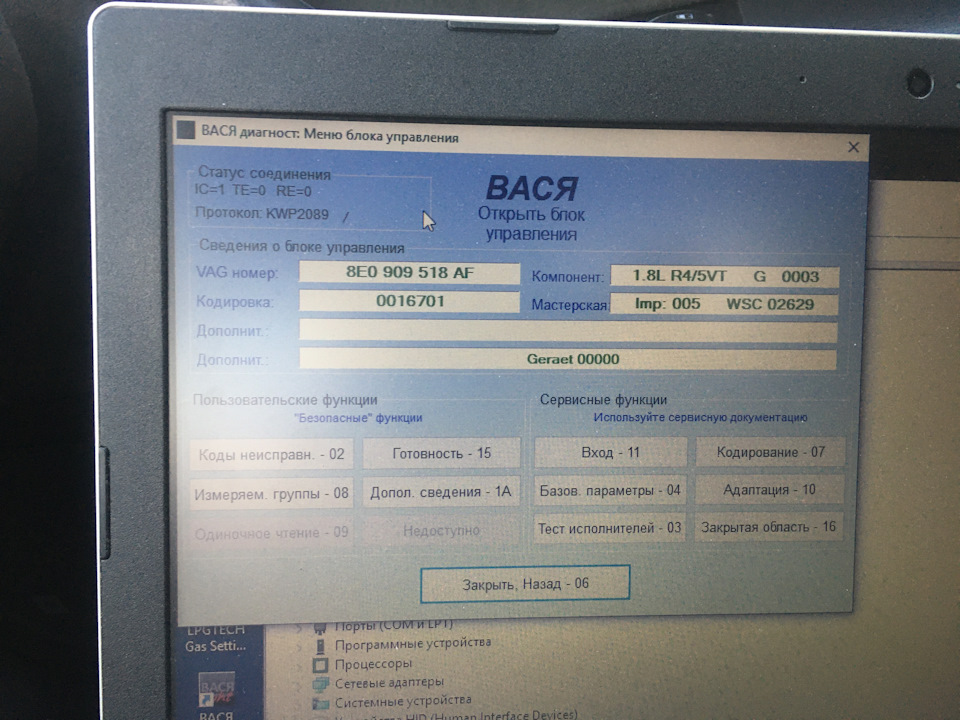Image resolution: width=960 pixels, height=720 pixels.
Task: Select Сетевые адаптеры in Device Manager tree
Action: tap(389, 682)
